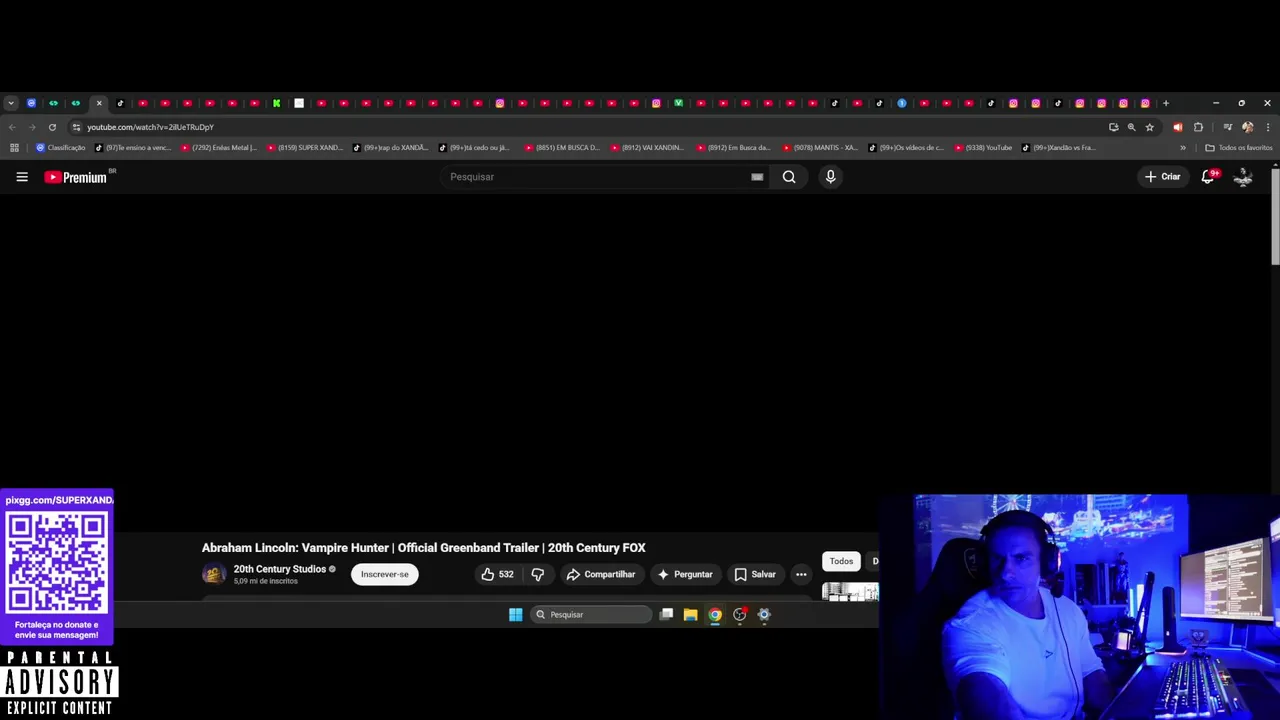Share the video via Compartilhar

pos(601,574)
